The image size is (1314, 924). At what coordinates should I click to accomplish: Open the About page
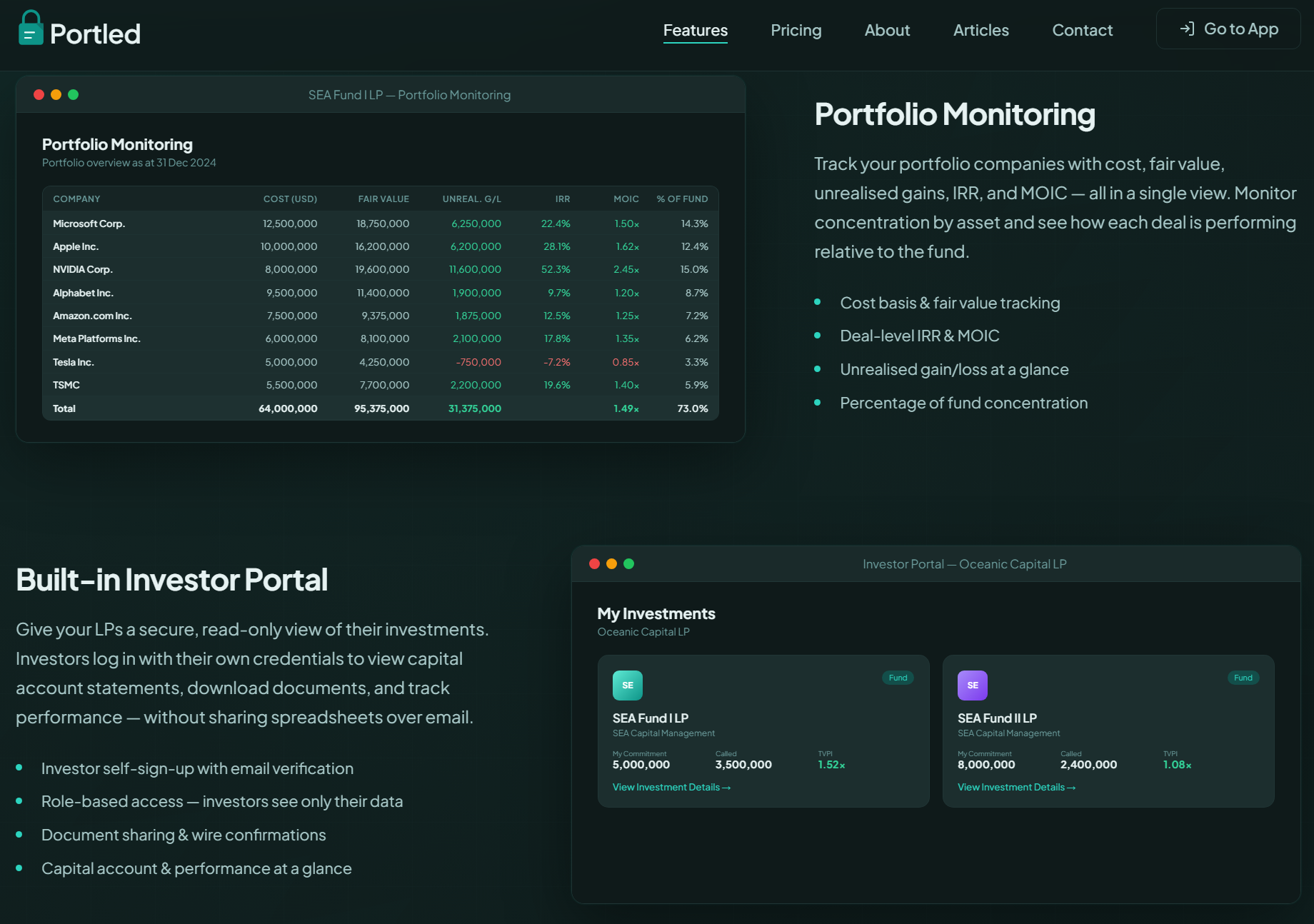coord(888,30)
